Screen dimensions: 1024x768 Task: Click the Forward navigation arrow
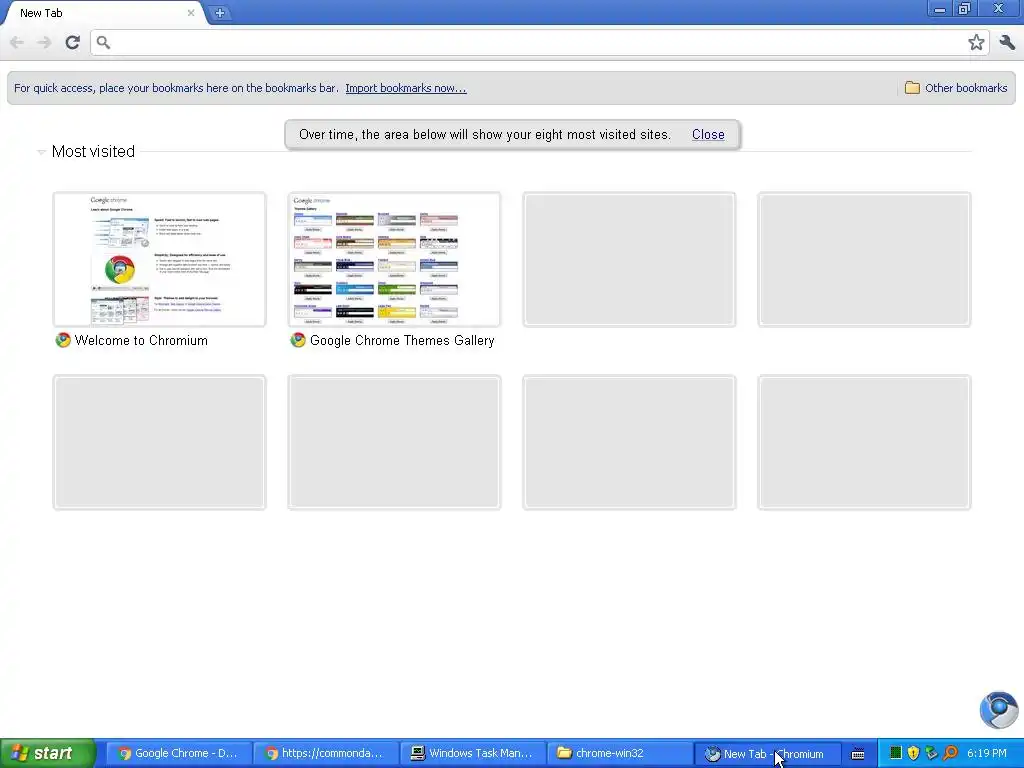pos(44,42)
